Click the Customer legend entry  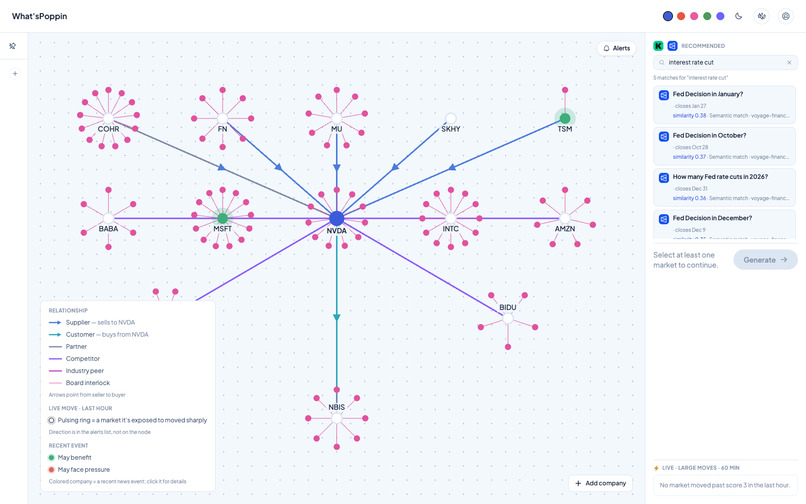99,334
